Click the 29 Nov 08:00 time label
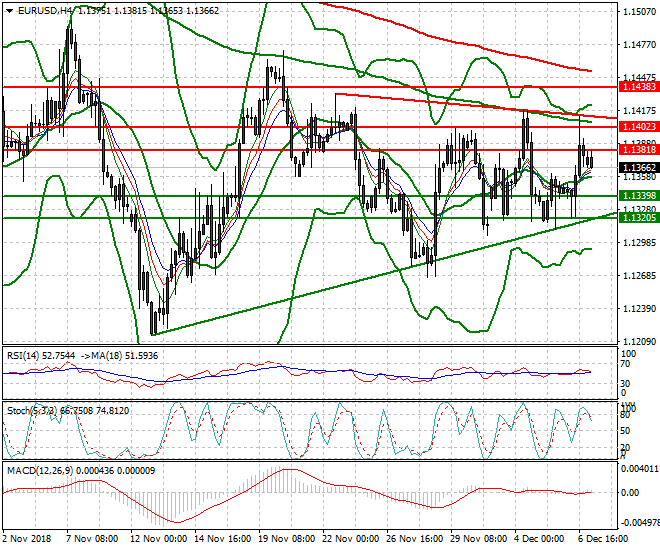 click(x=478, y=538)
